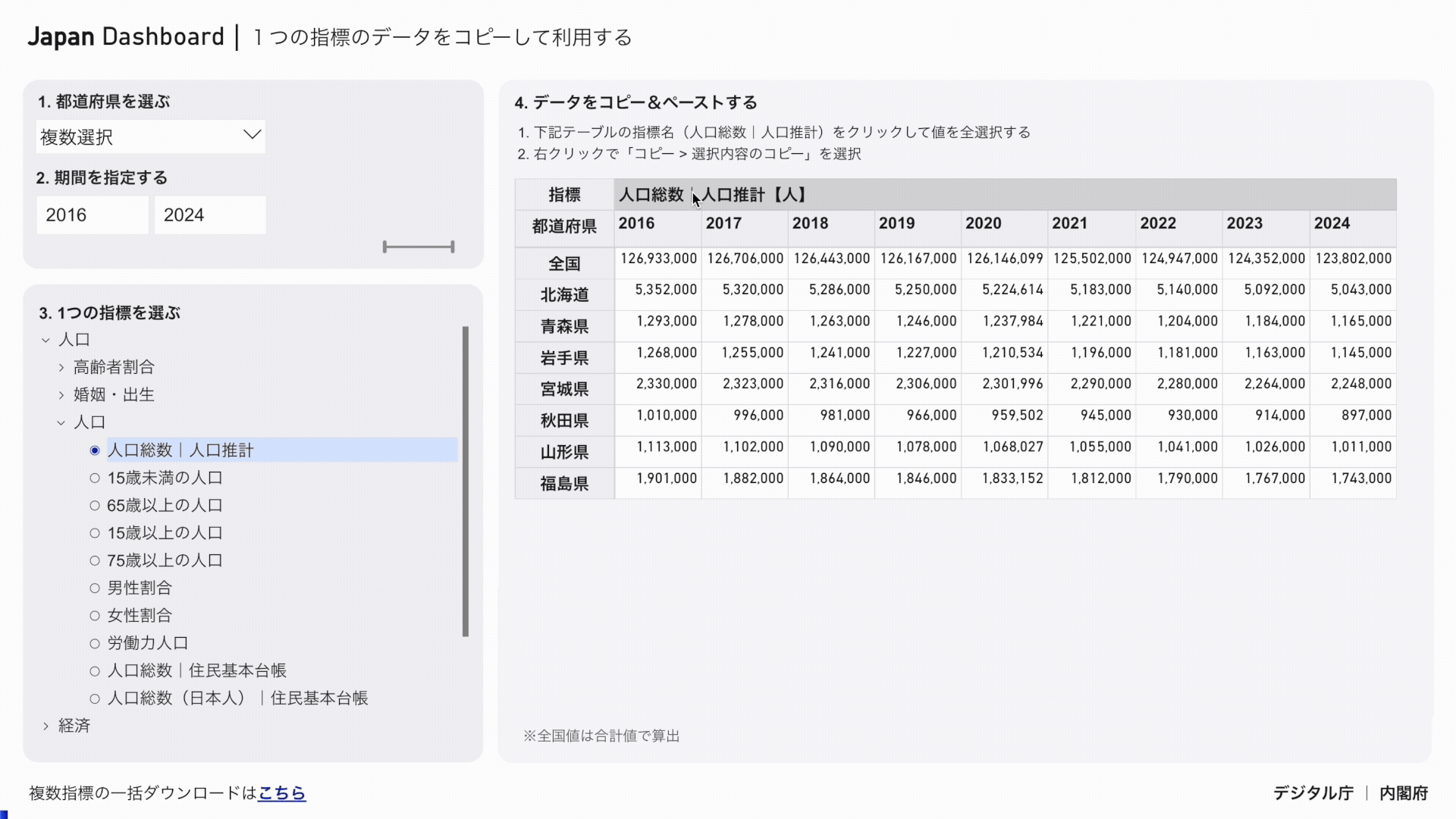Click the 青森県 row header
The width and height of the screenshot is (1456, 819).
click(x=564, y=327)
